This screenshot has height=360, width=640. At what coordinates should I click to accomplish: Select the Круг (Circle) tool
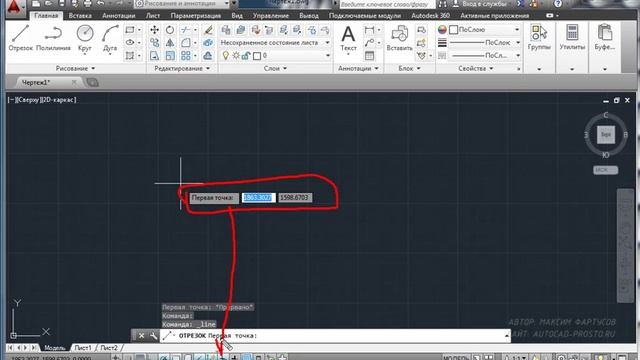point(85,38)
